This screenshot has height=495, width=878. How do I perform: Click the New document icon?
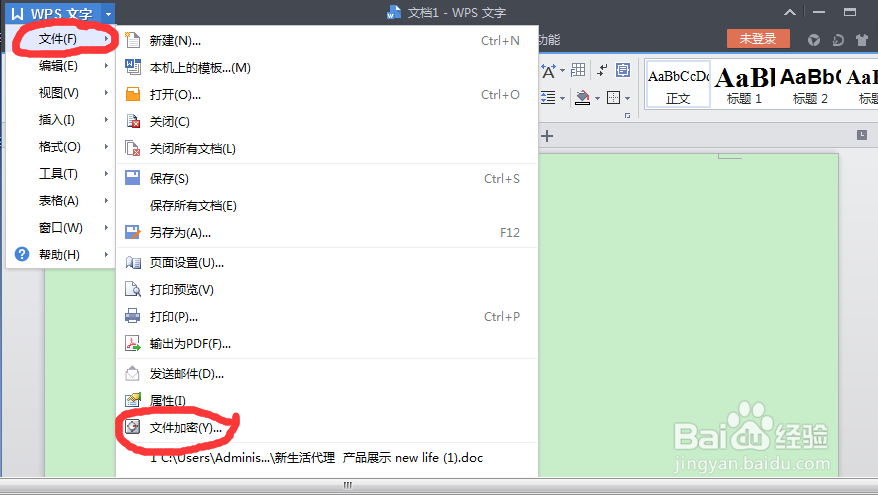133,40
